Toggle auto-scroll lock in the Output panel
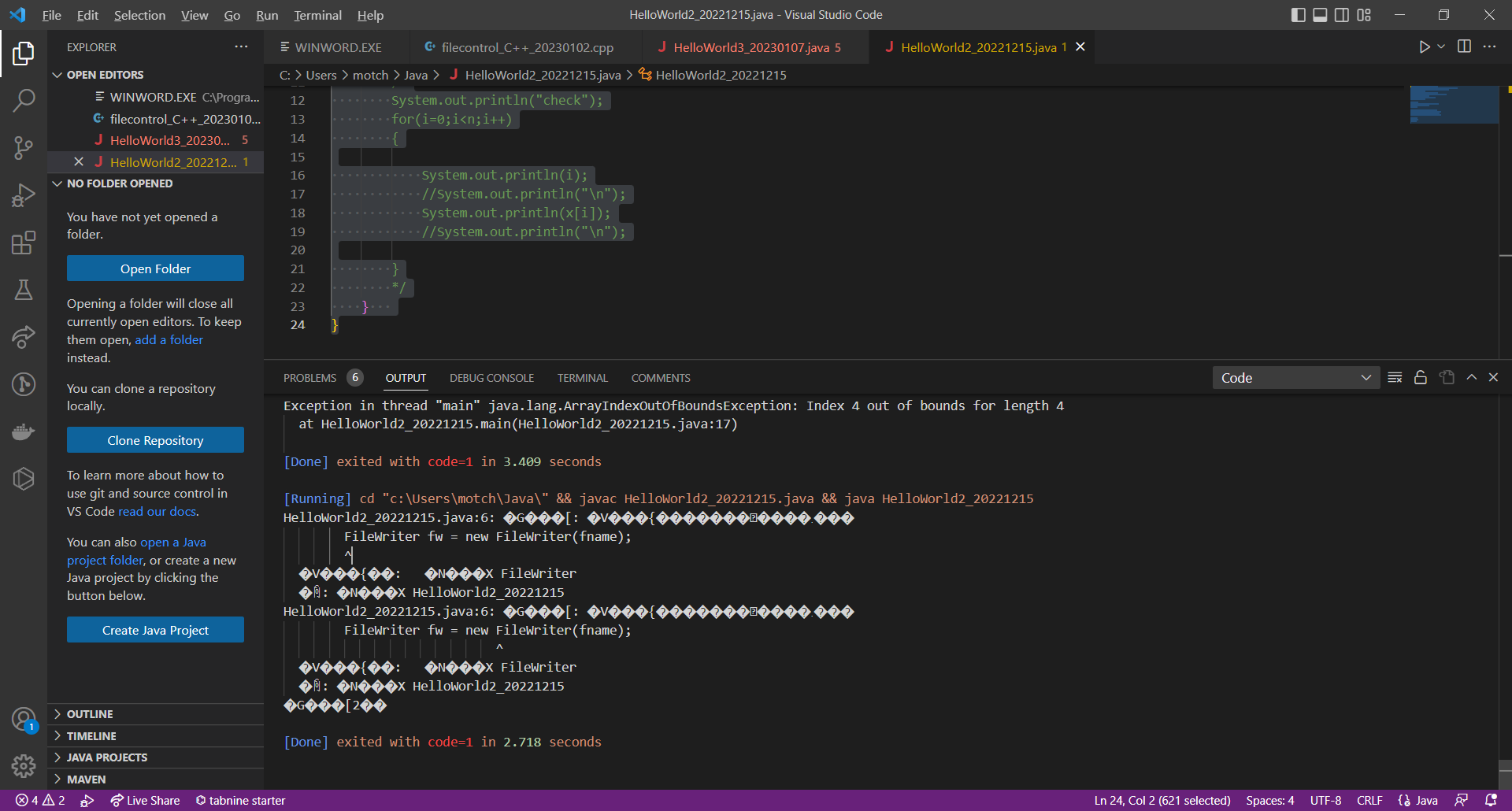 point(1421,377)
